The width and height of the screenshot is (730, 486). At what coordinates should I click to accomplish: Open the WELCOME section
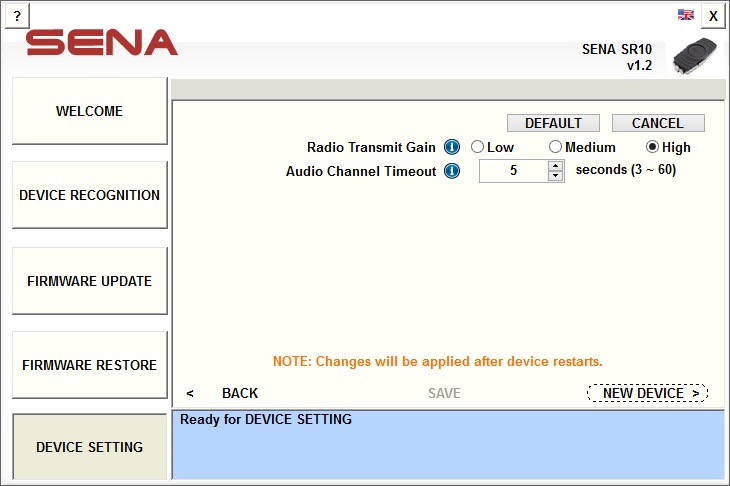tap(89, 111)
